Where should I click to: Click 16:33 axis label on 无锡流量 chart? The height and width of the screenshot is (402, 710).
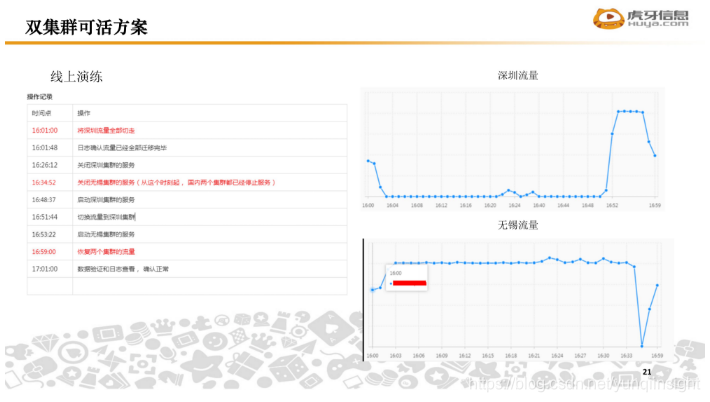pyautogui.click(x=626, y=355)
